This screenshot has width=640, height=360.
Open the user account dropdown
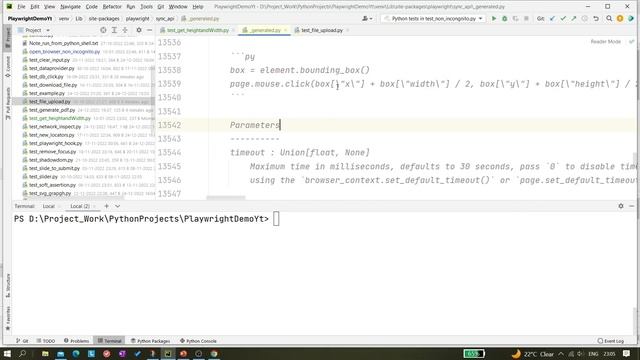point(367,18)
